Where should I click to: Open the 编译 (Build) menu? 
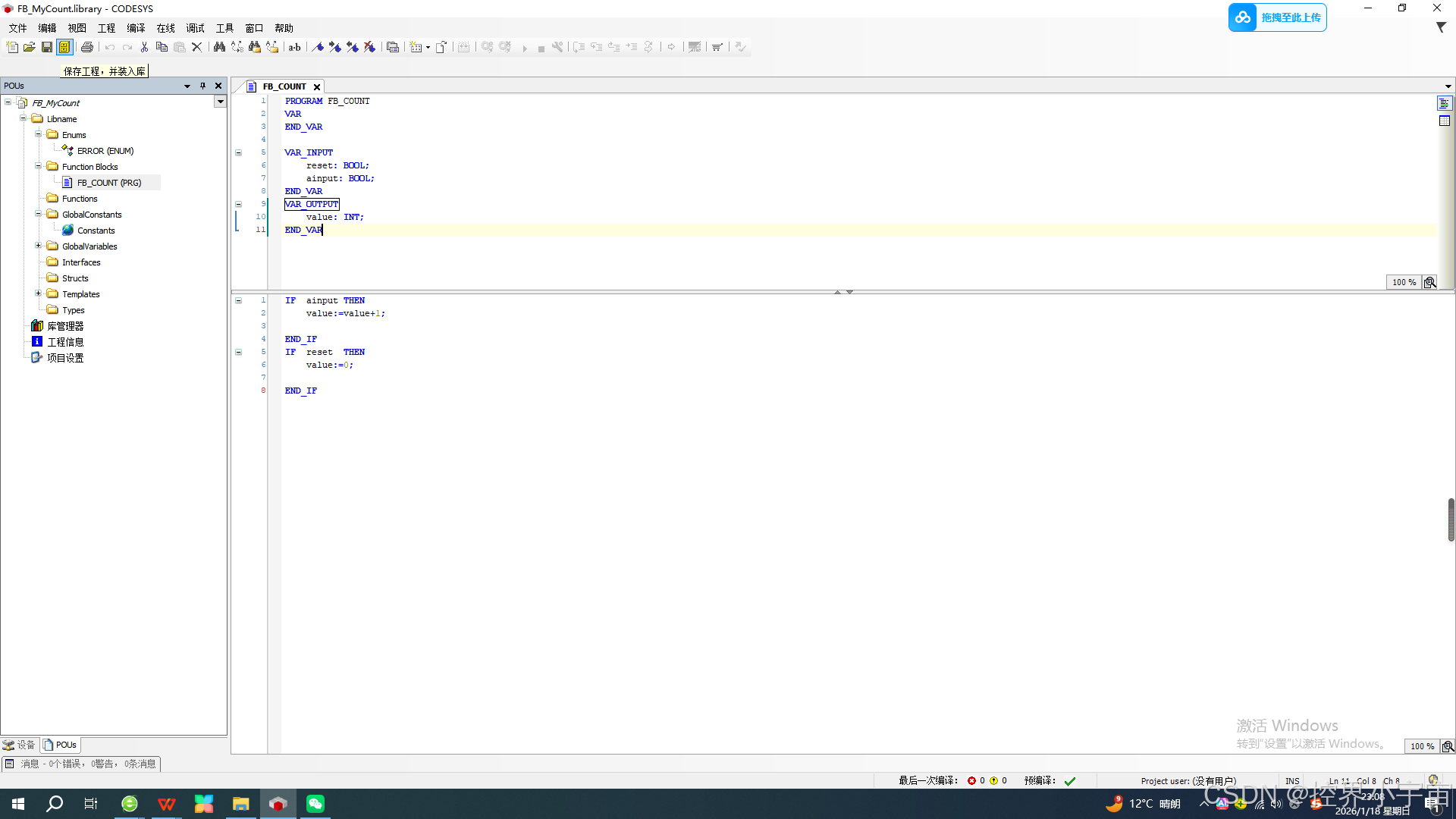[x=136, y=28]
